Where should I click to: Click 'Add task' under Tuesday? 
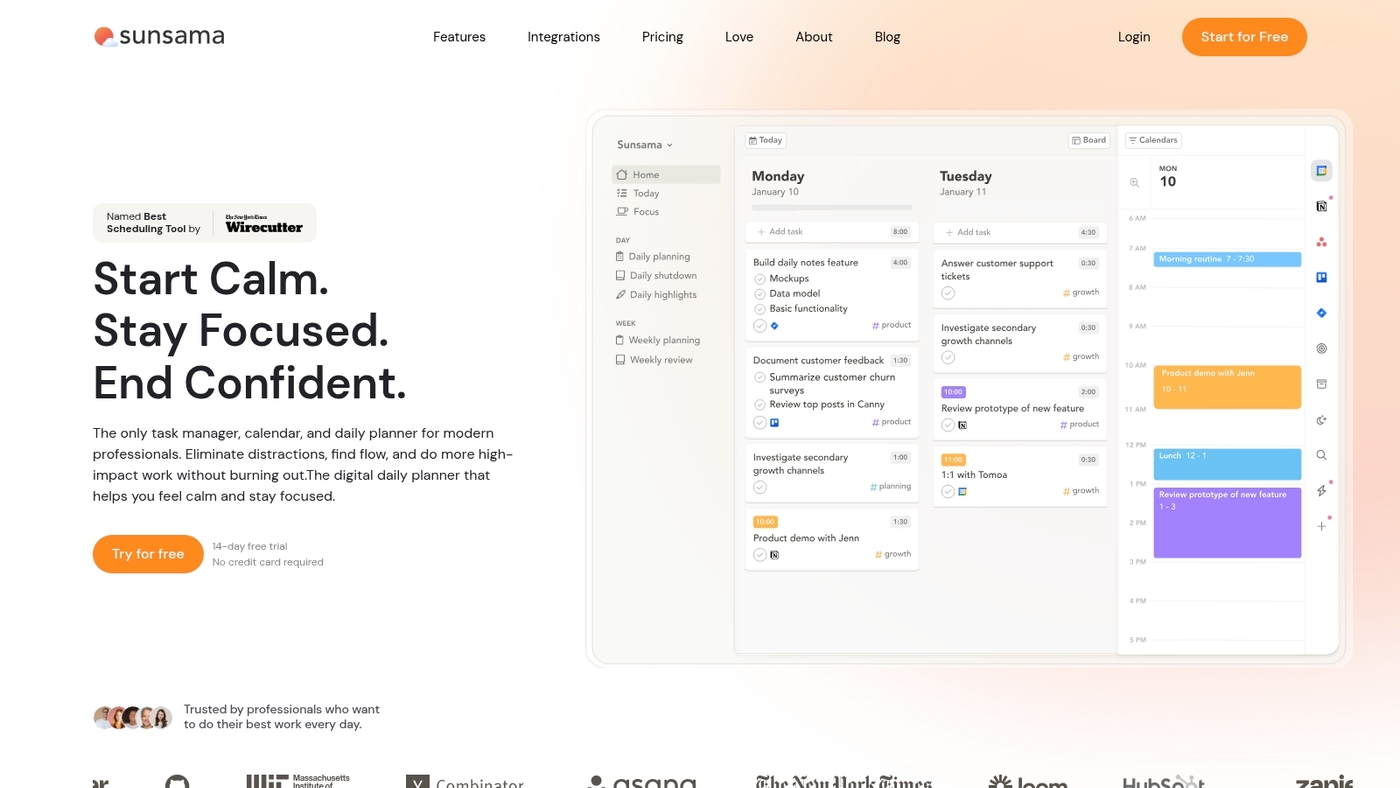pyautogui.click(x=967, y=231)
